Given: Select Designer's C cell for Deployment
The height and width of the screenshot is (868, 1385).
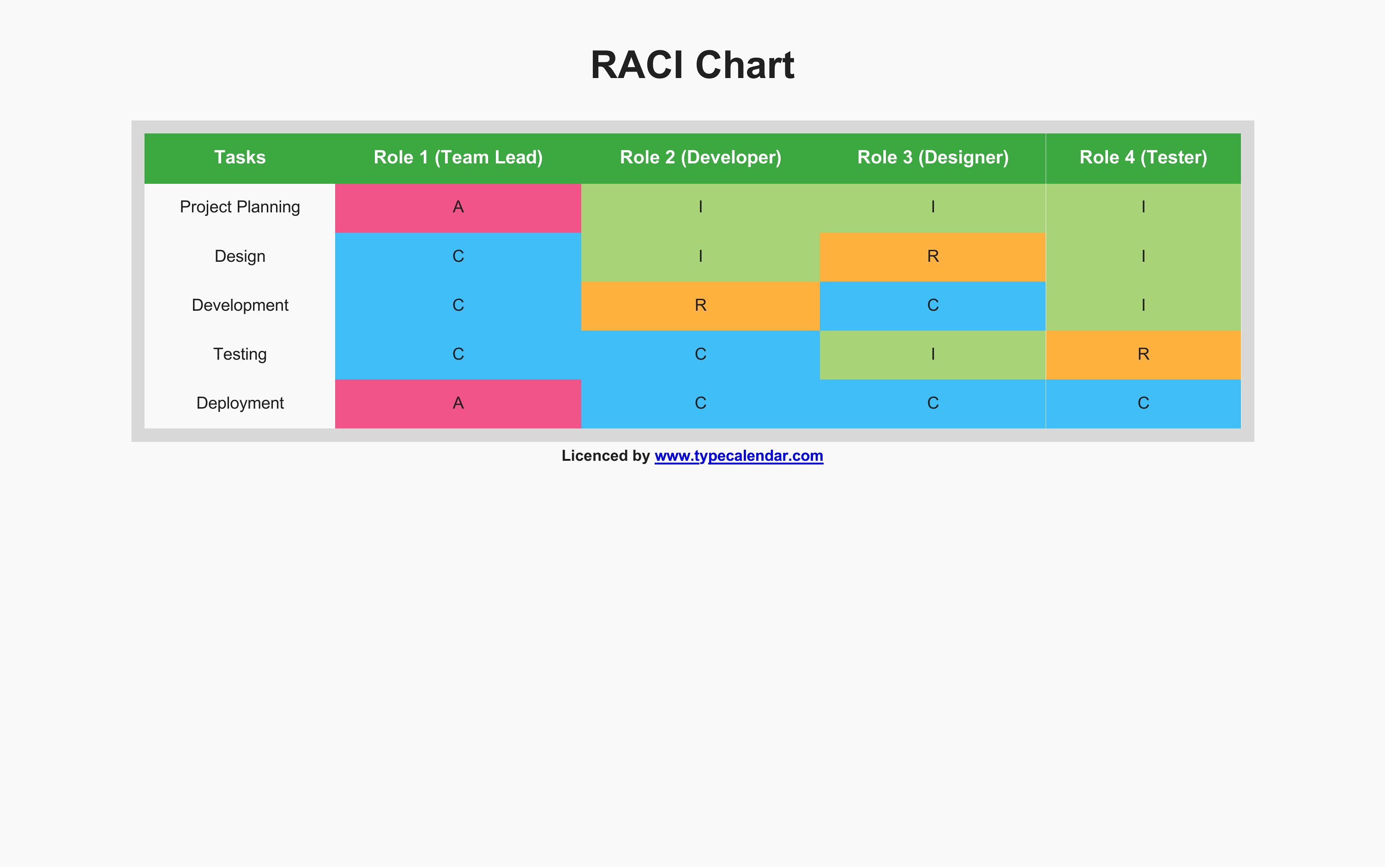Looking at the screenshot, I should [x=933, y=404].
